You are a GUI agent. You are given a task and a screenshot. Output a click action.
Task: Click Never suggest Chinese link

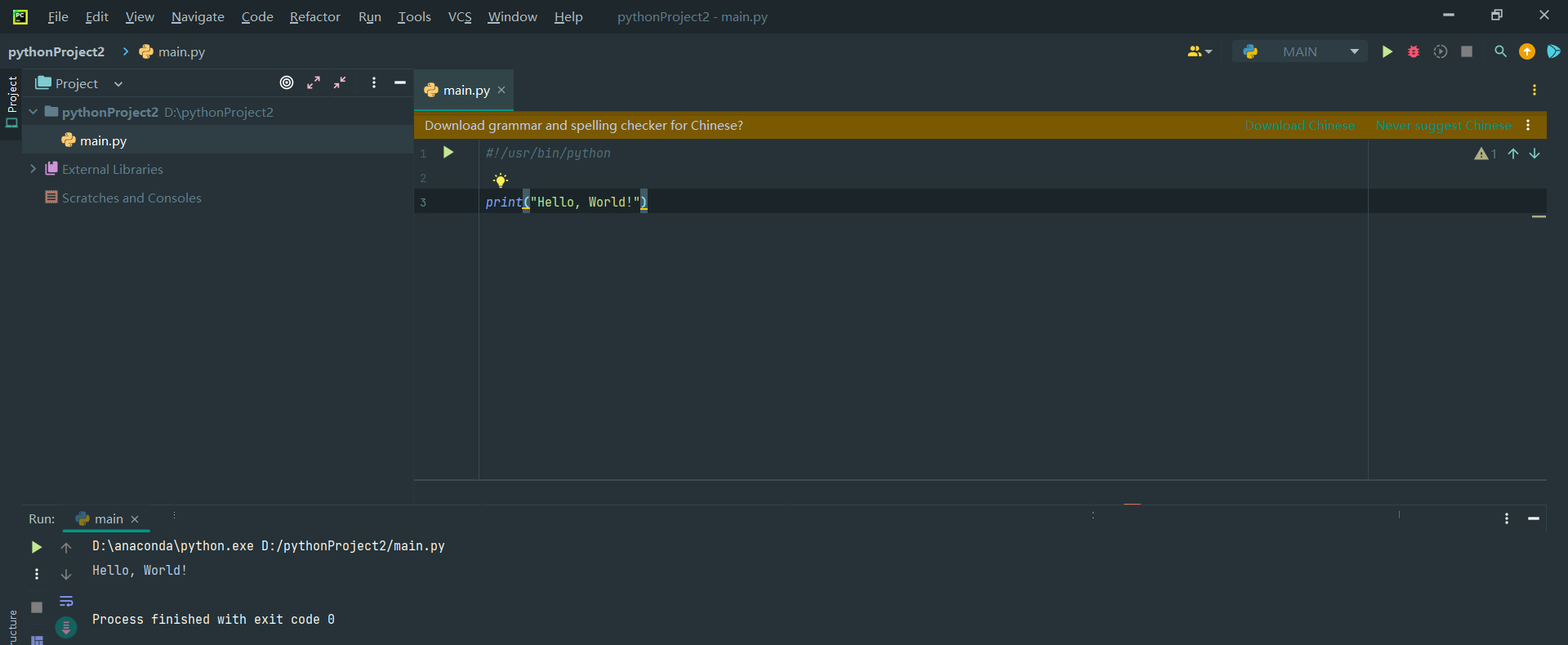click(1443, 125)
